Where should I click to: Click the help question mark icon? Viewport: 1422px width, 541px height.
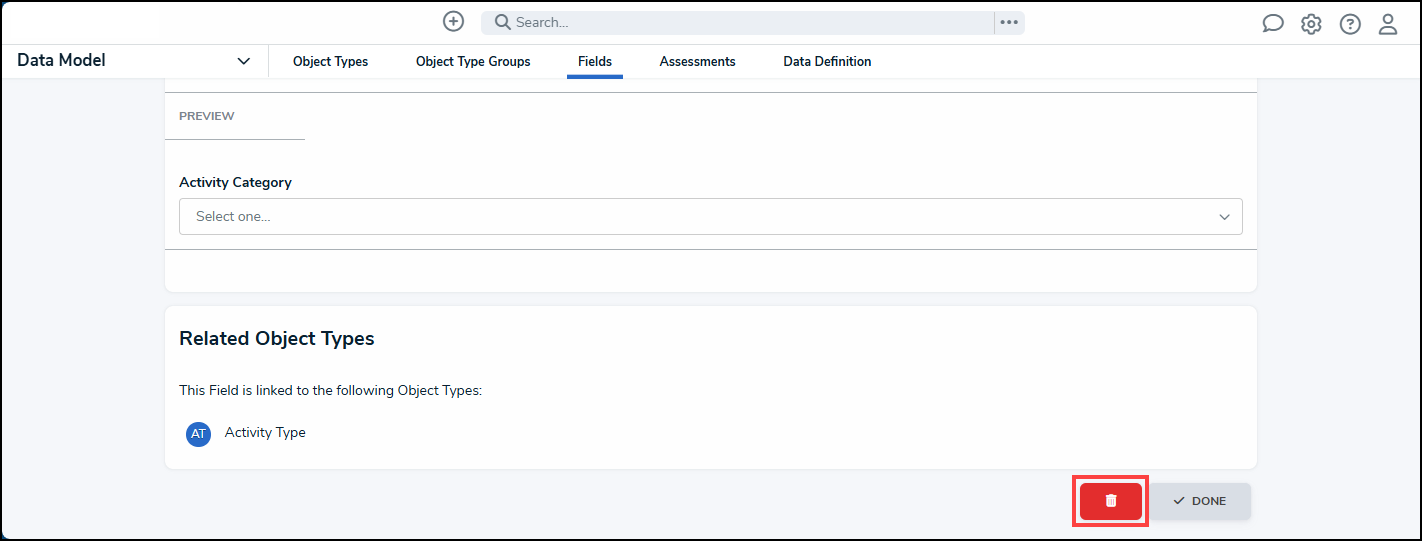[1350, 24]
